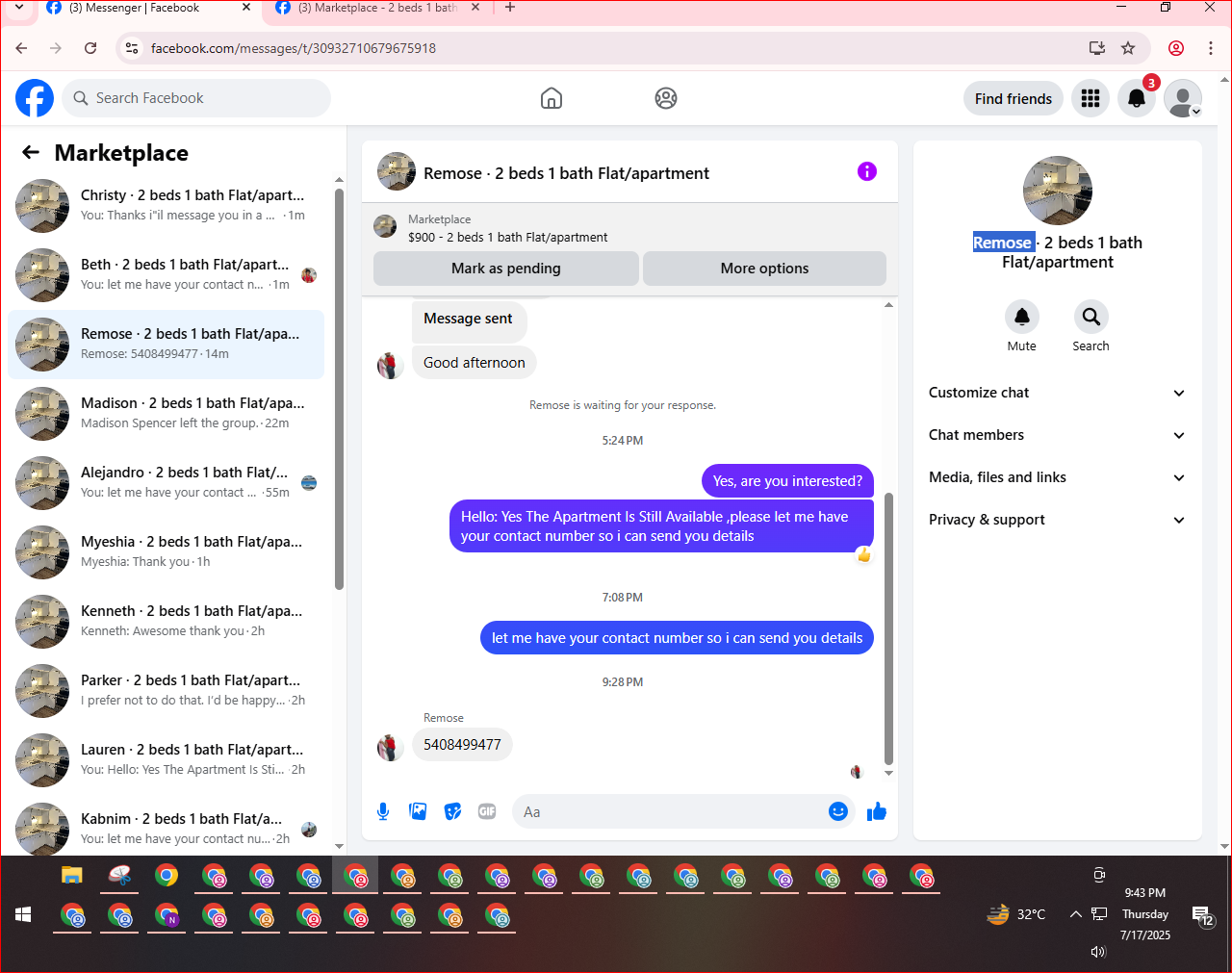Go back from Marketplace chats list

click(31, 152)
